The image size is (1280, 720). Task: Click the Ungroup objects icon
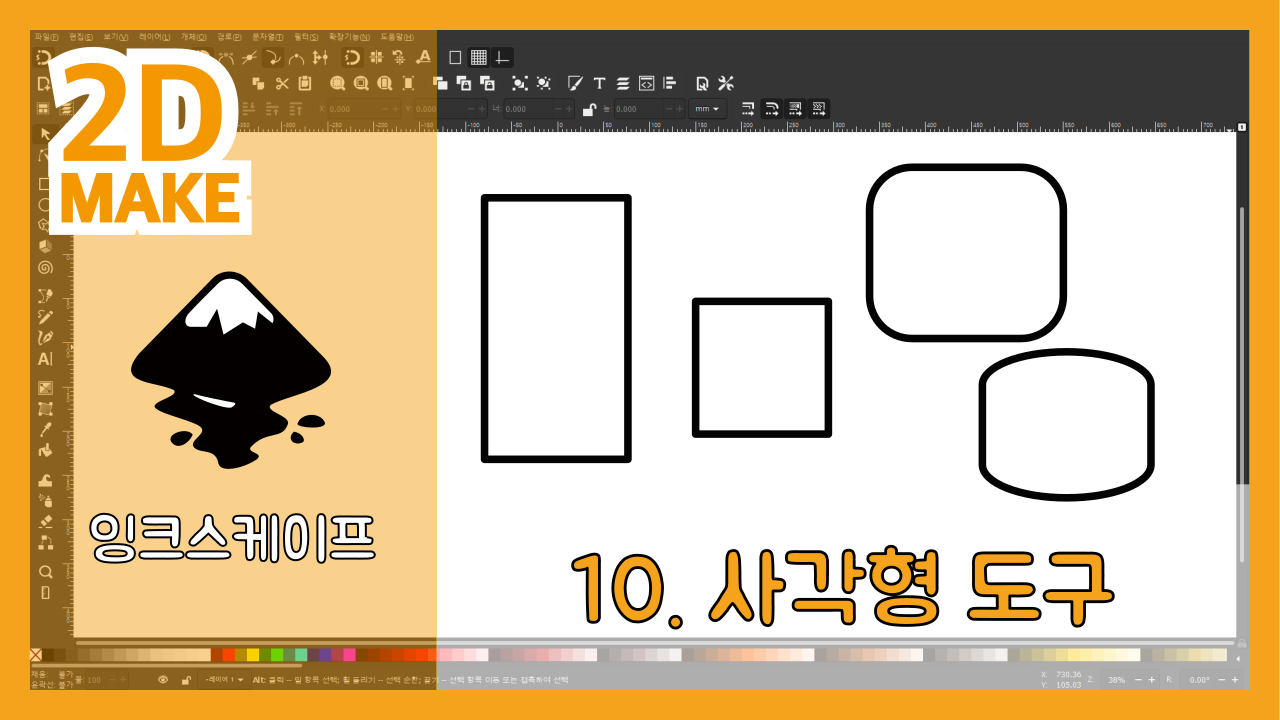click(544, 83)
